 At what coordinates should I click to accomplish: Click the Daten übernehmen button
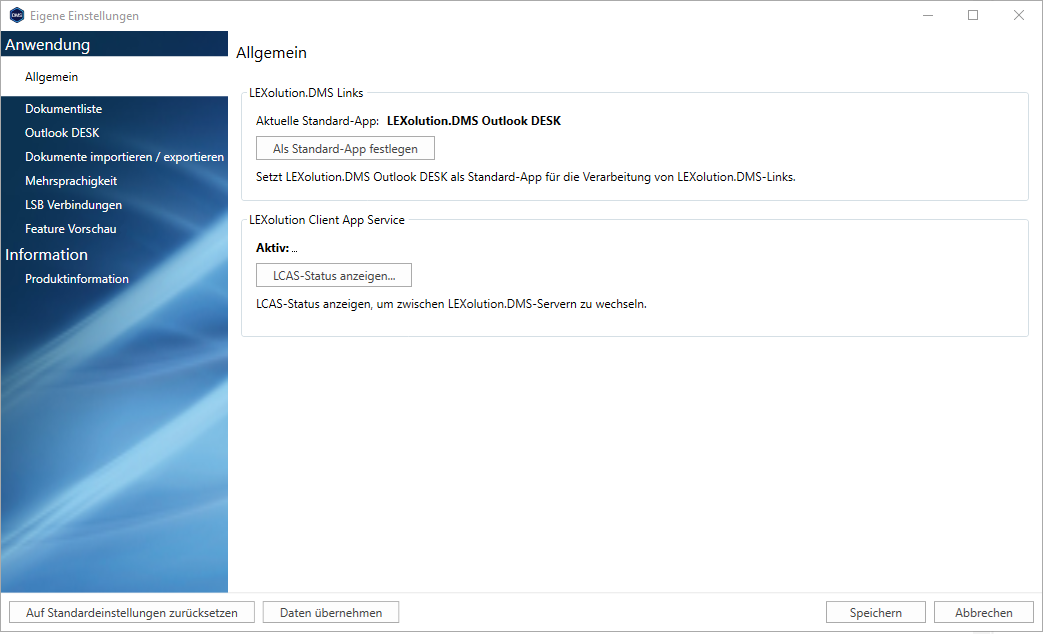pos(331,613)
